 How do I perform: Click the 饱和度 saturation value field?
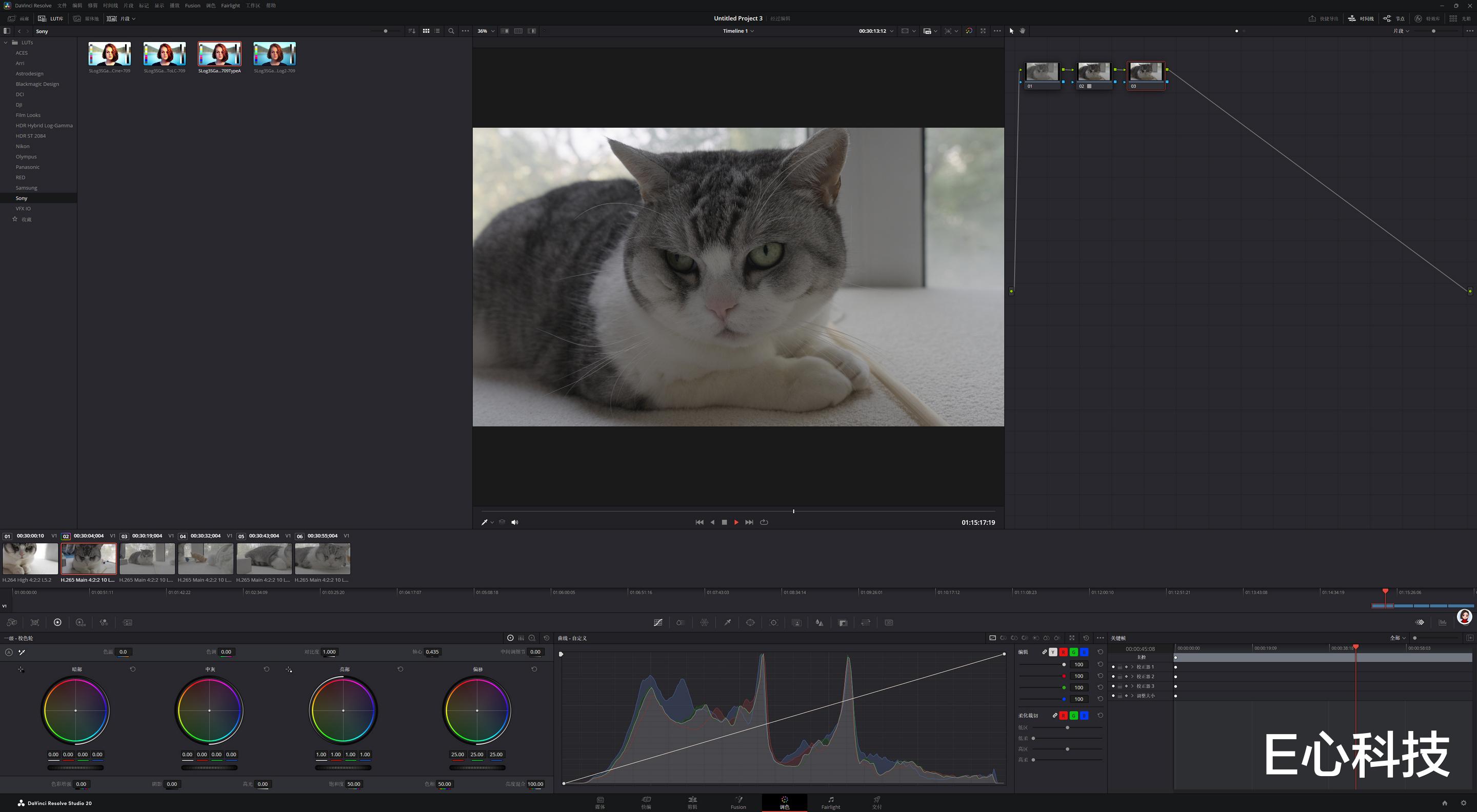354,784
